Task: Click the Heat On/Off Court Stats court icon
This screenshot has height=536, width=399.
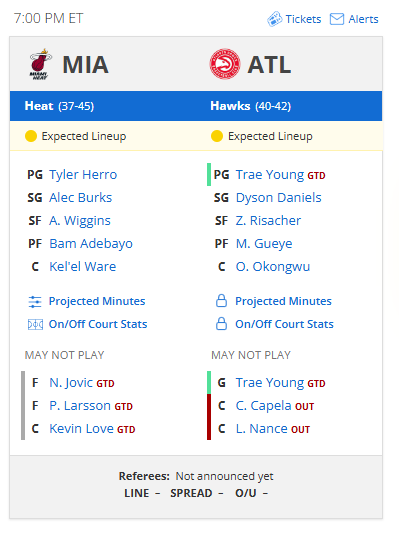Action: pyautogui.click(x=35, y=324)
